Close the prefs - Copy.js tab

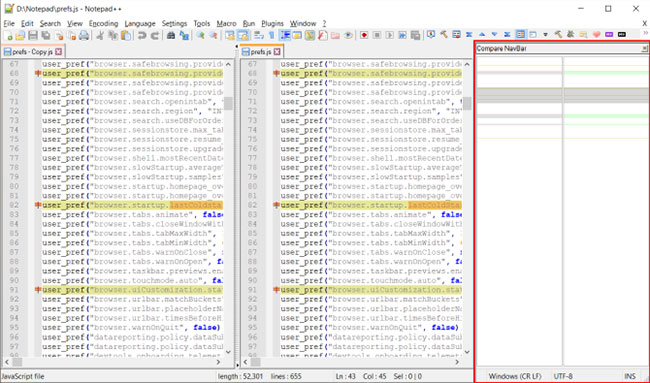[58, 52]
